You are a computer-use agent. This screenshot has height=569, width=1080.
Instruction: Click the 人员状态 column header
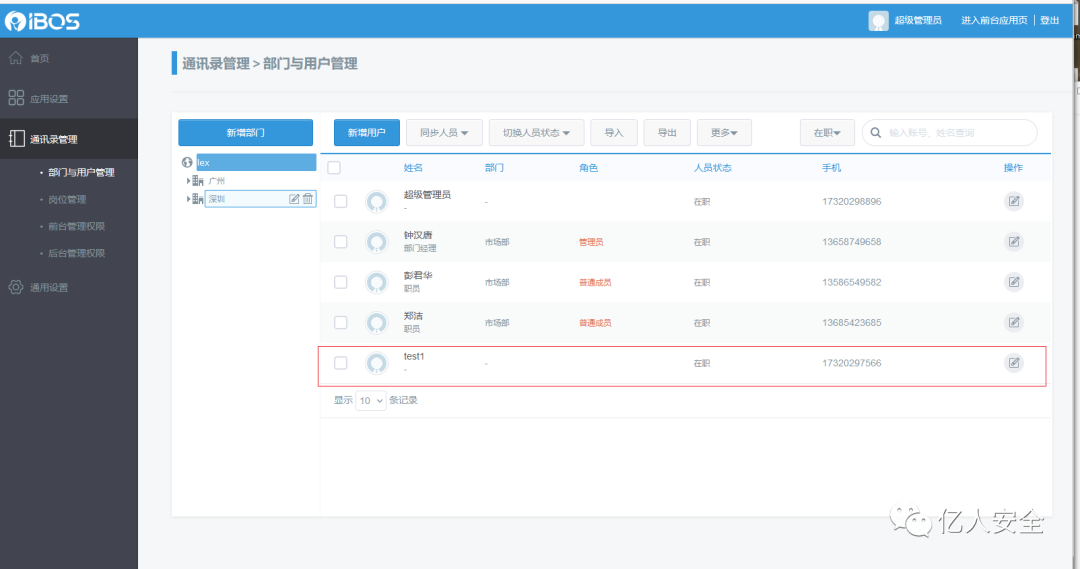712,167
